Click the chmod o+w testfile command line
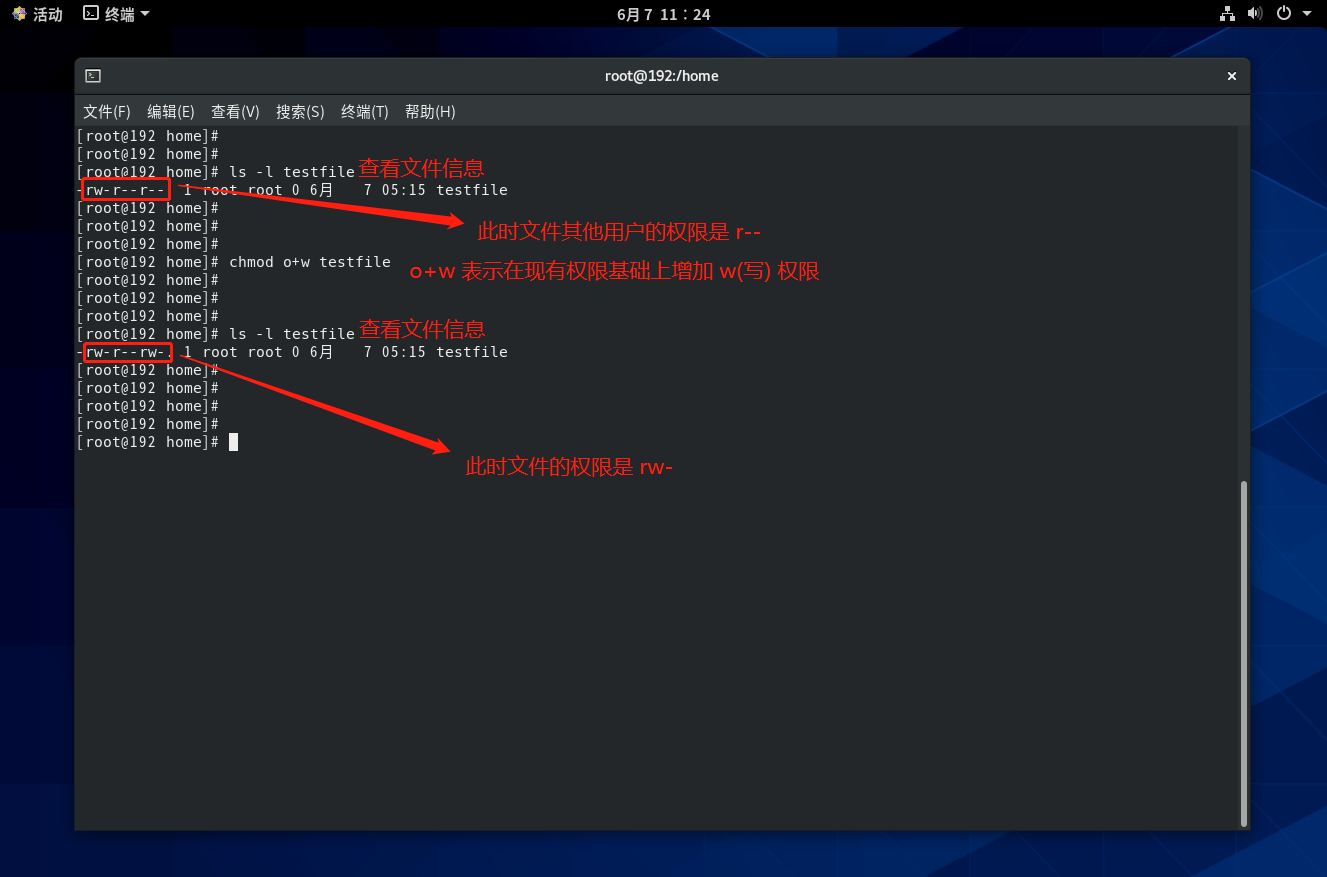This screenshot has height=877, width=1327. click(x=310, y=262)
